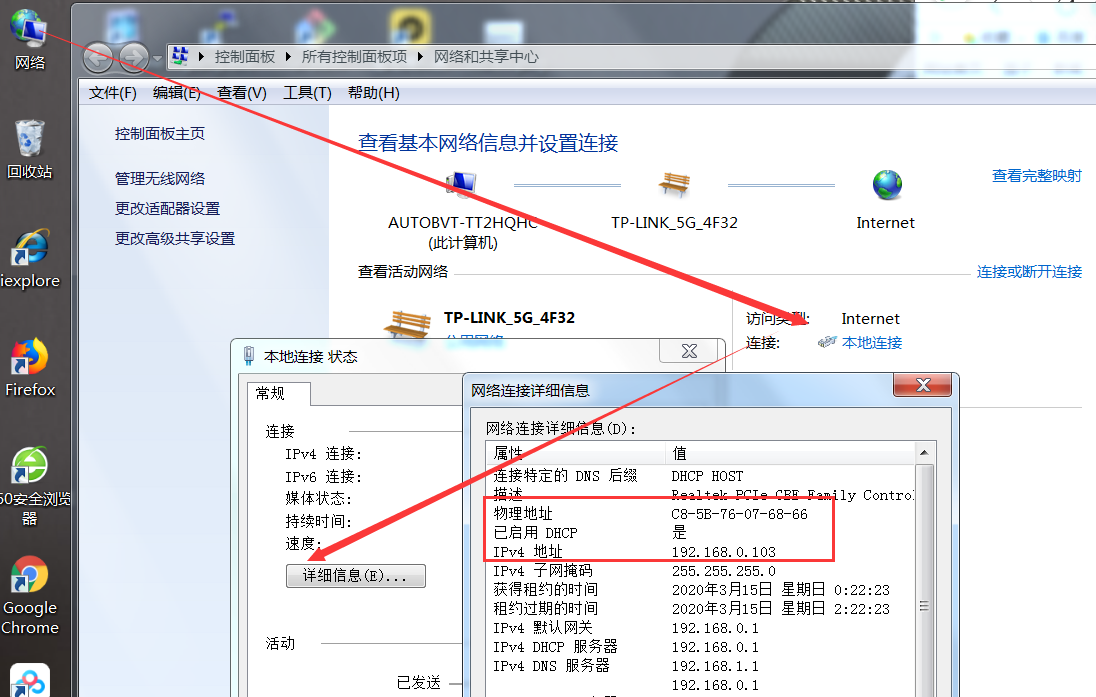1096x697 pixels.
Task: Open the 帮助(H) menu
Action: click(374, 93)
